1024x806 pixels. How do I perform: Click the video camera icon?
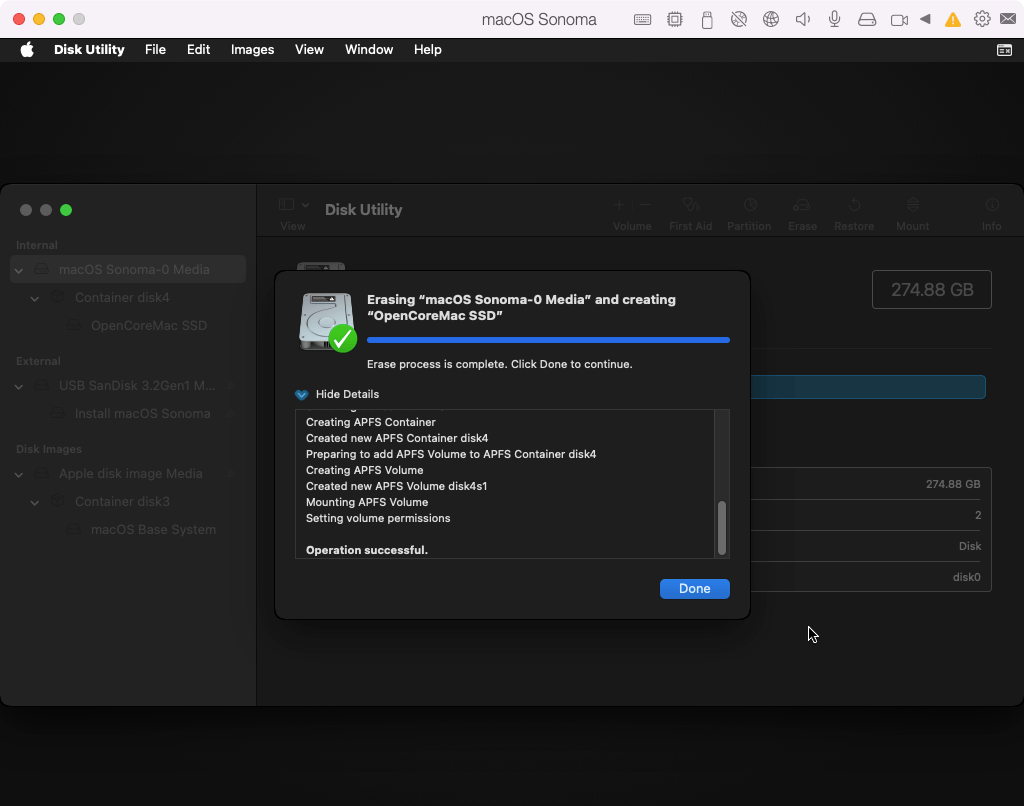click(898, 19)
